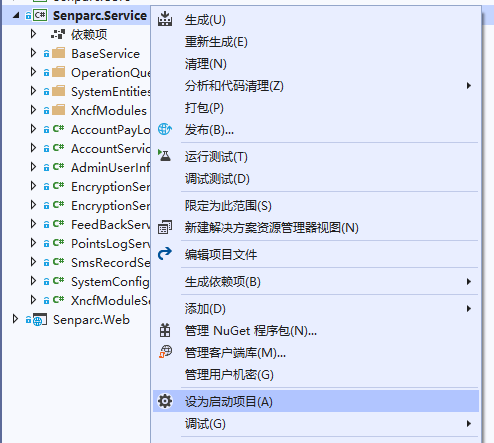Expand the OperationQue folder node
Screen dimensions: 494x443
pos(33,72)
